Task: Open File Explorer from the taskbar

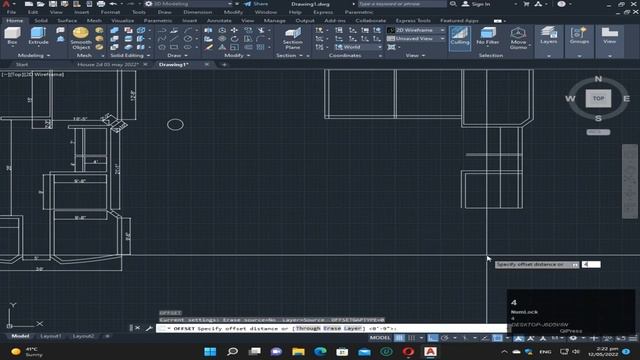Action: click(x=298, y=351)
